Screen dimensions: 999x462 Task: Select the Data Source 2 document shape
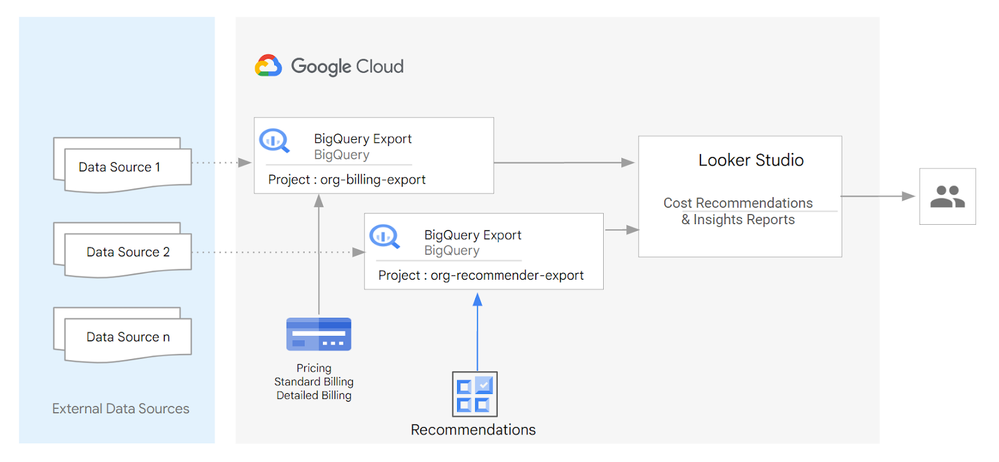(x=123, y=249)
